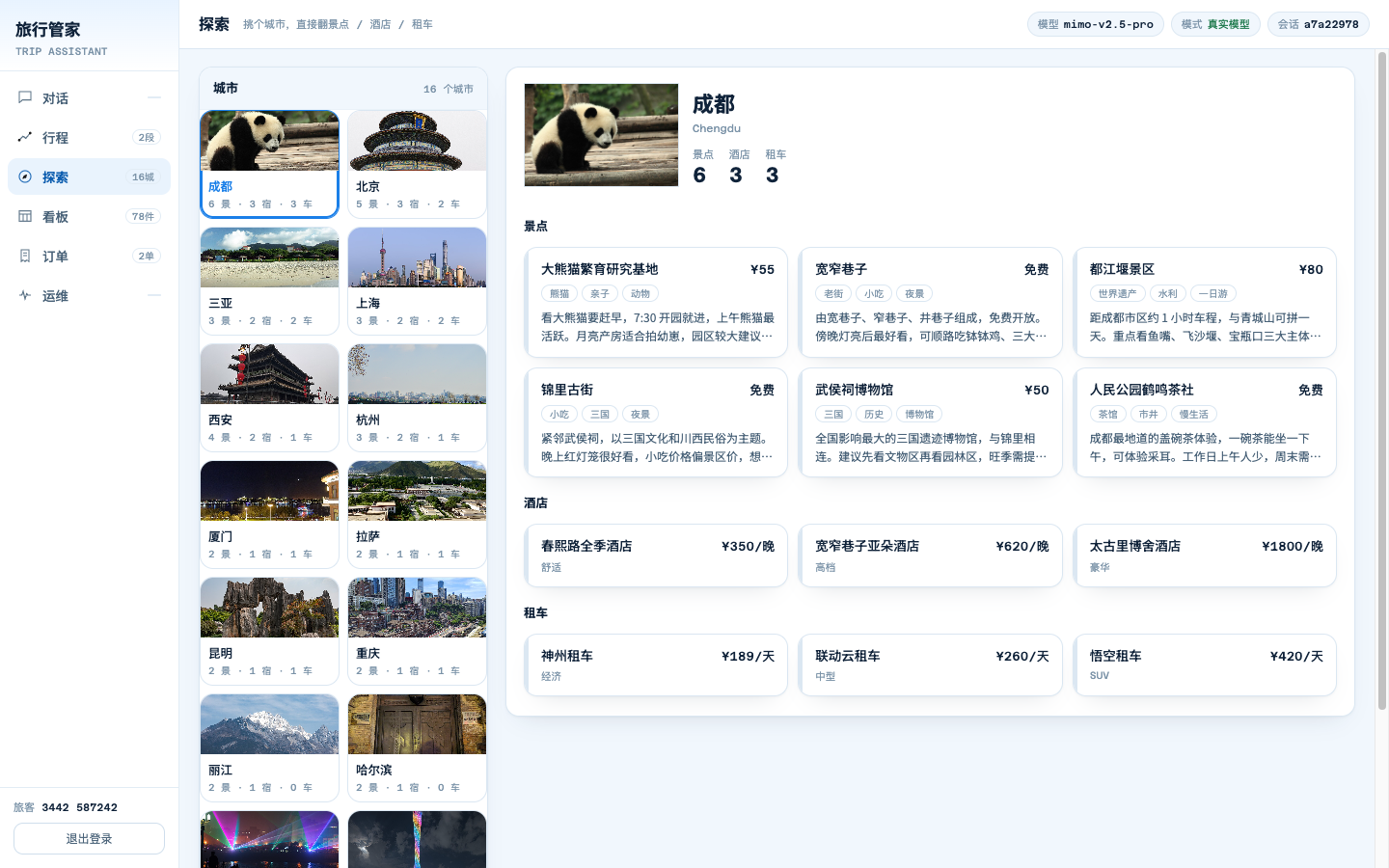Screen dimensions: 1389x868
Task: Pick the 上海 city card
Action: click(417, 281)
